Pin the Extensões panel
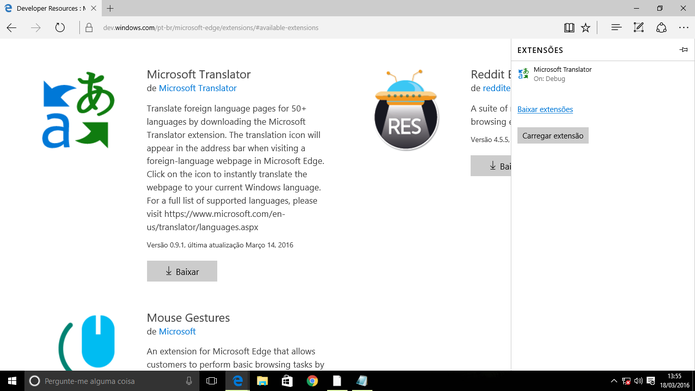695x391 pixels. 683,50
